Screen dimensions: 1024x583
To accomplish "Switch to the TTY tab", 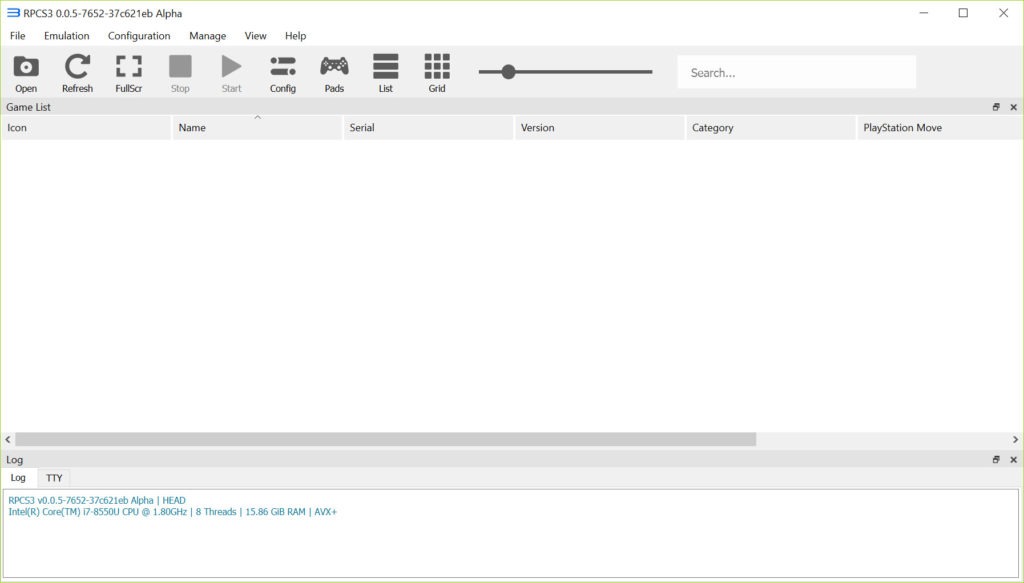I will point(54,478).
